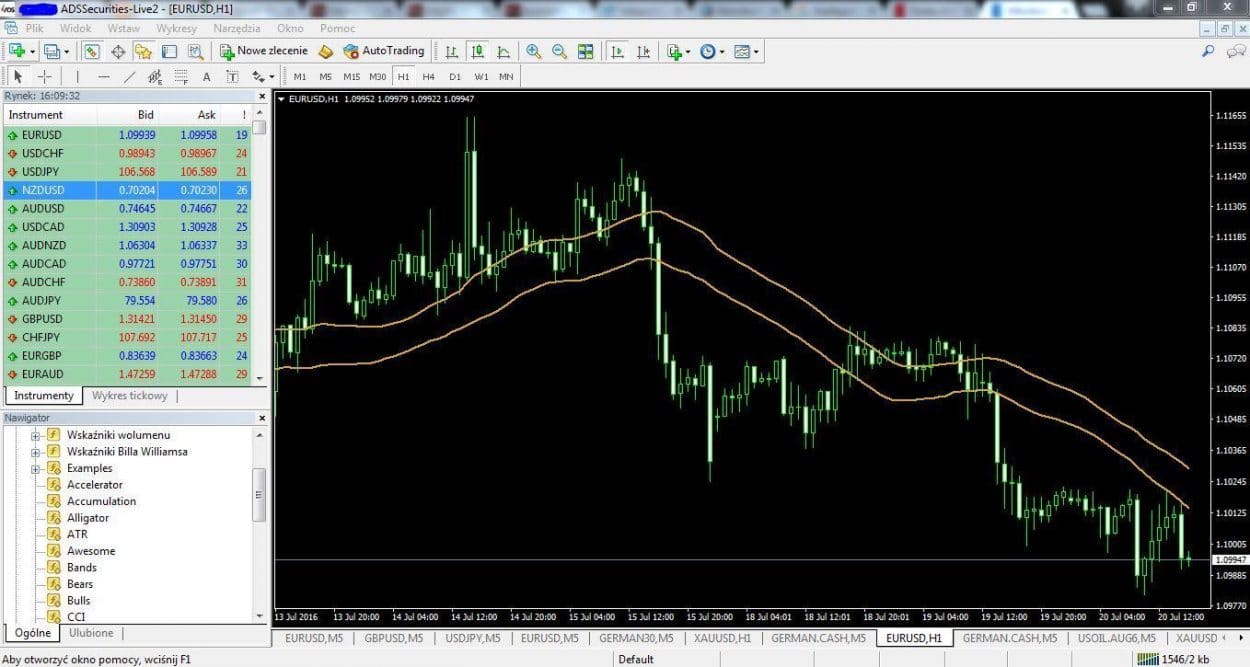This screenshot has height=667, width=1250.
Task: Switch timeframe to H4
Action: [428, 76]
